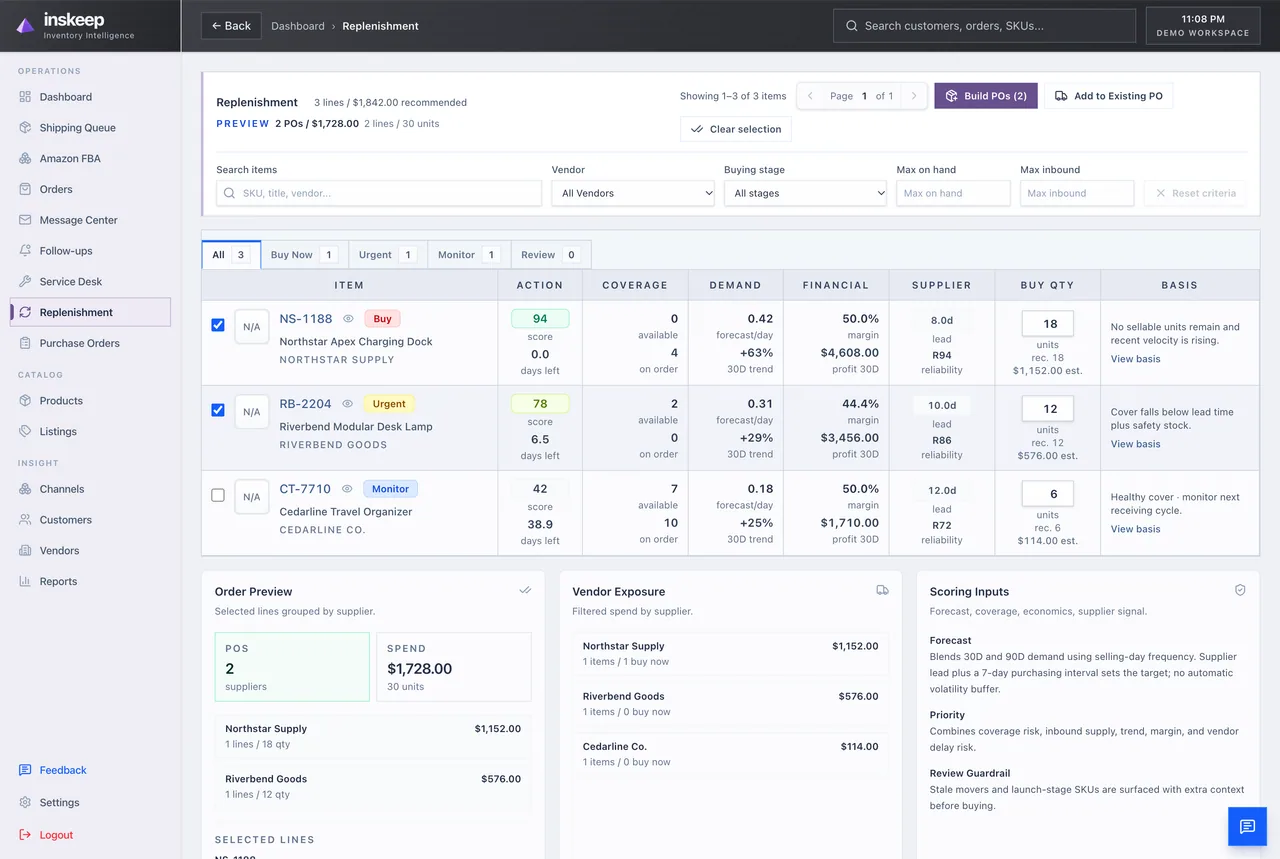Select the CT-7710 row checkbox
The width and height of the screenshot is (1280, 859).
(218, 495)
